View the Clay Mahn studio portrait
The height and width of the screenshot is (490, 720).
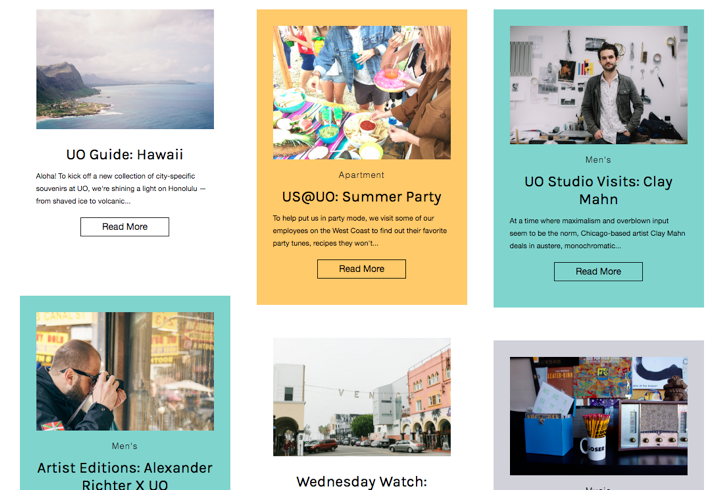click(598, 85)
